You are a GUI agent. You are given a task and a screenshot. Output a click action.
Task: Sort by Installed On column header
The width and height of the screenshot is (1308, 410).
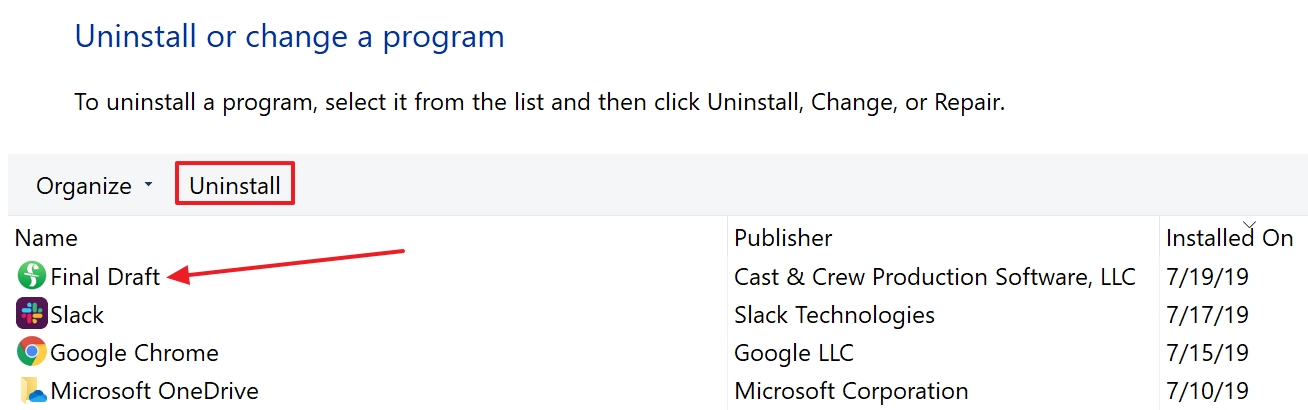1229,238
